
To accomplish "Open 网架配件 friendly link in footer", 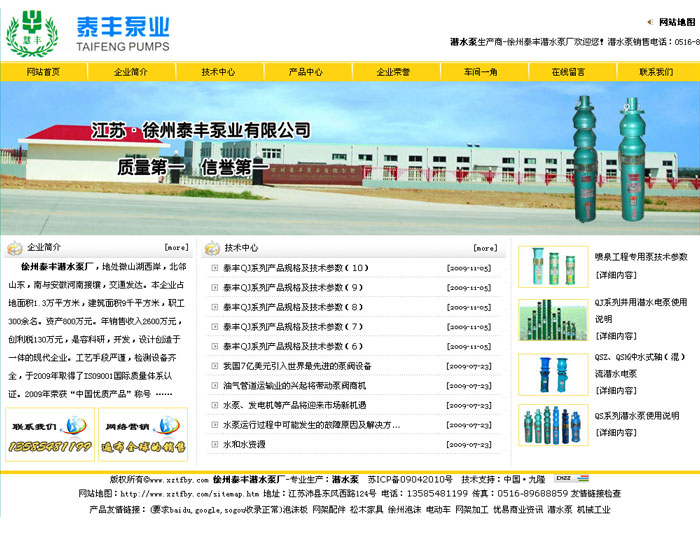I will click(x=329, y=510).
